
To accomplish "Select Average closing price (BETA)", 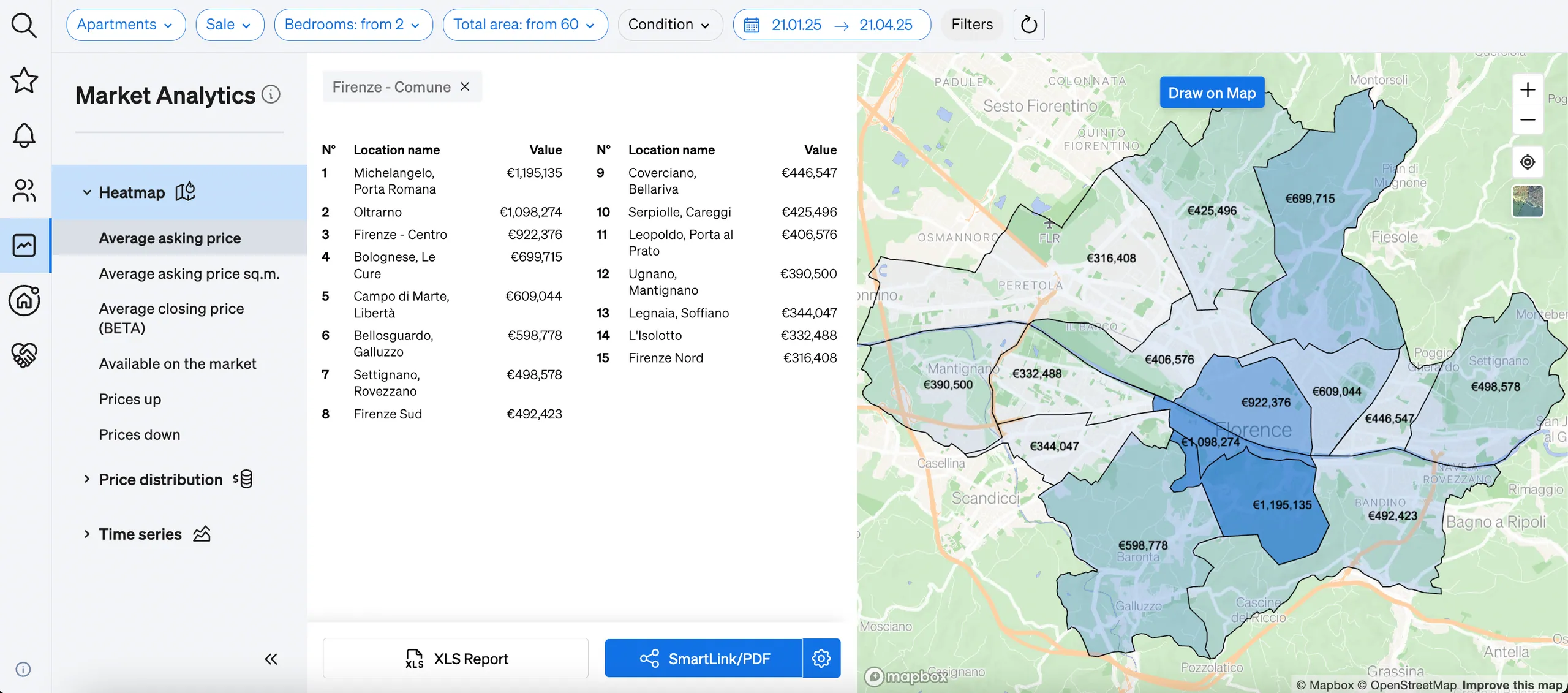I will point(171,318).
